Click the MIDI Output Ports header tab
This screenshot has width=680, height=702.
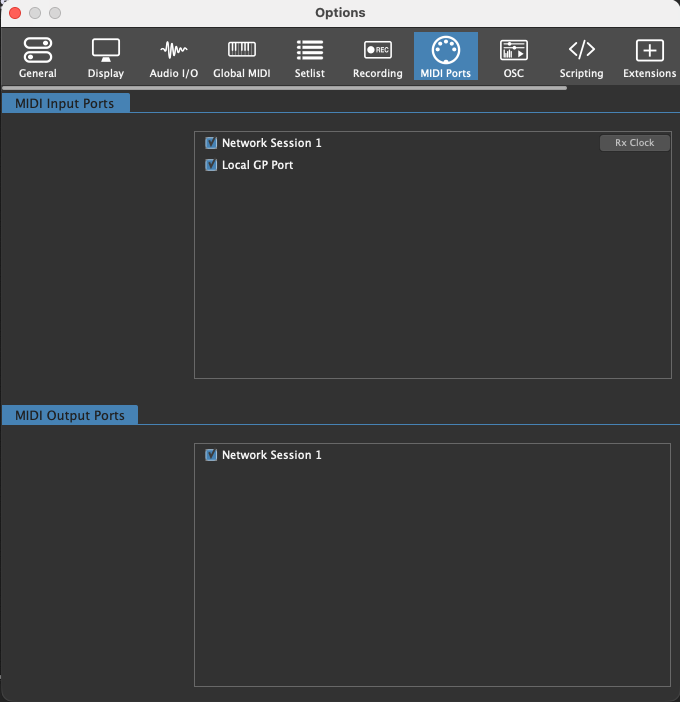tap(70, 415)
